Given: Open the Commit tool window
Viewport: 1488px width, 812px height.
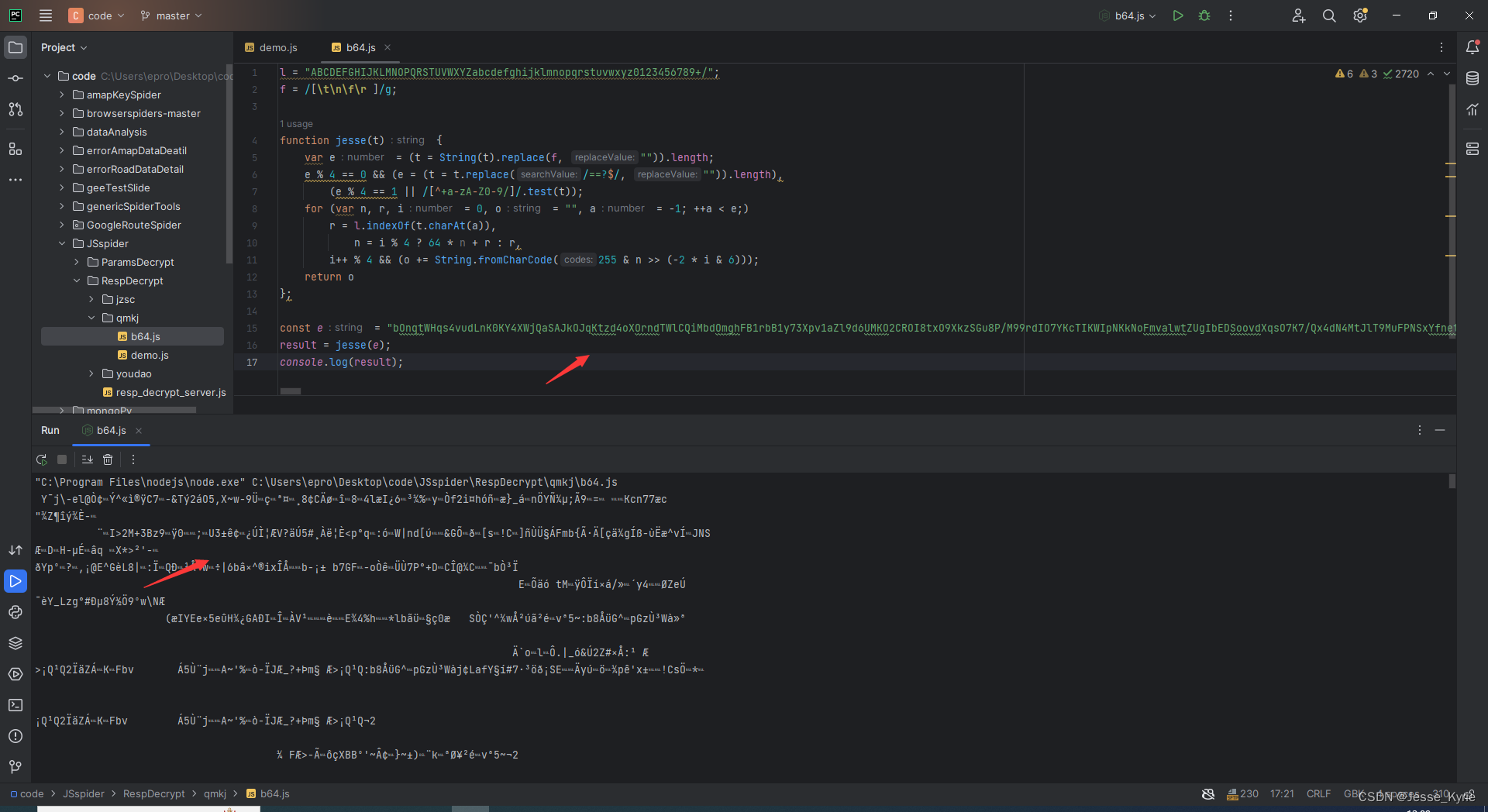Looking at the screenshot, I should click(15, 78).
